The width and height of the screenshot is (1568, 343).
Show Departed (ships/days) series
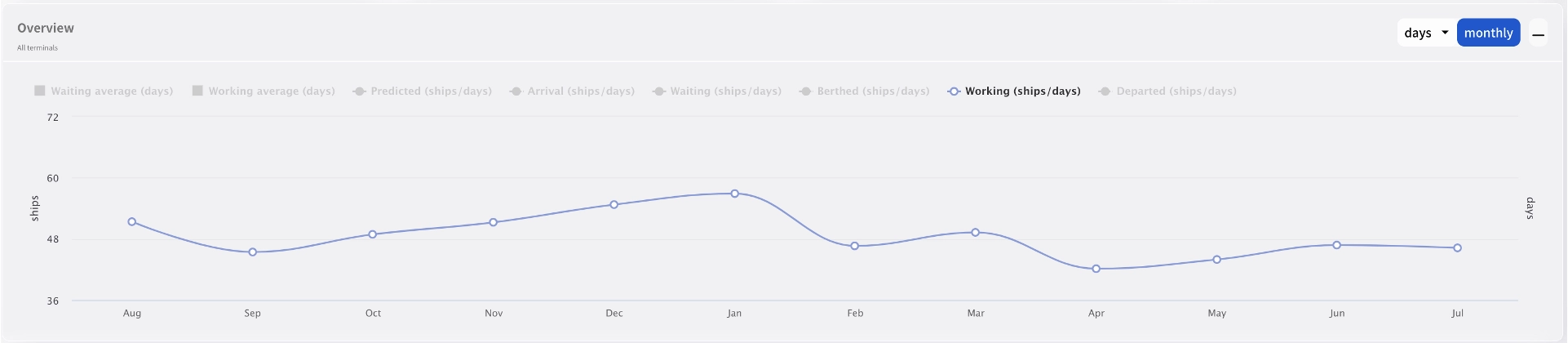click(x=1167, y=91)
